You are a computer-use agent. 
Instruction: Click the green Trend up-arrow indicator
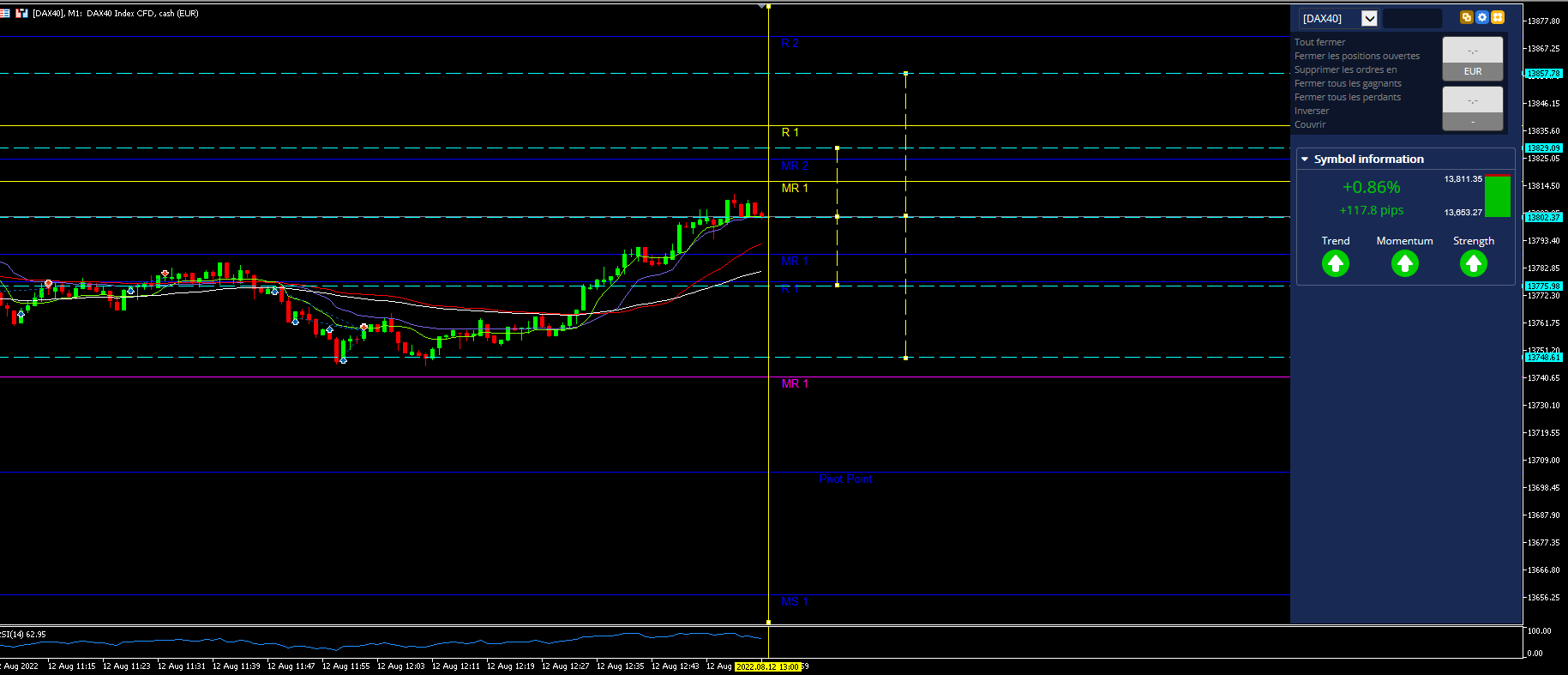1335,263
